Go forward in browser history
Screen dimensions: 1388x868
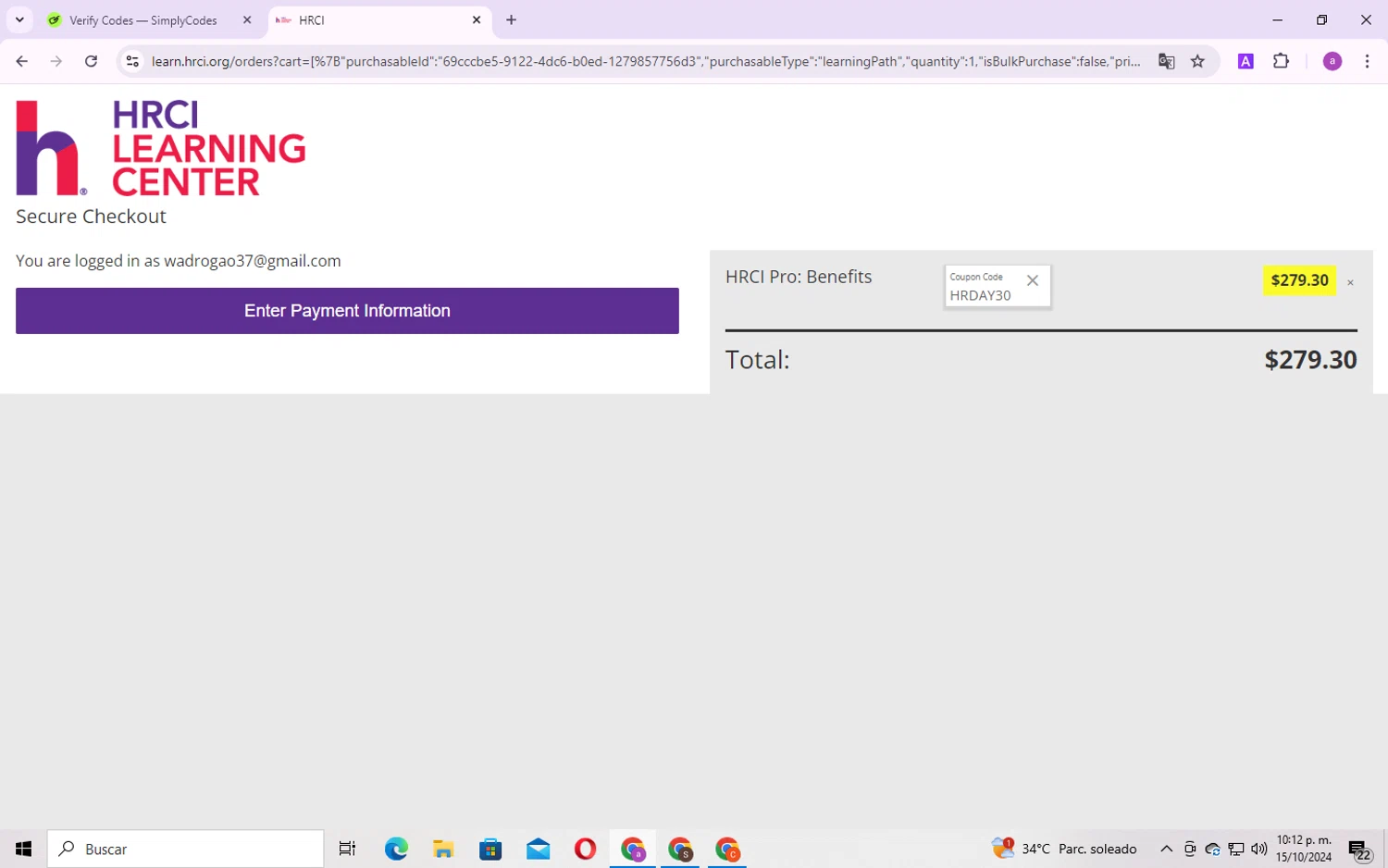pos(56,61)
